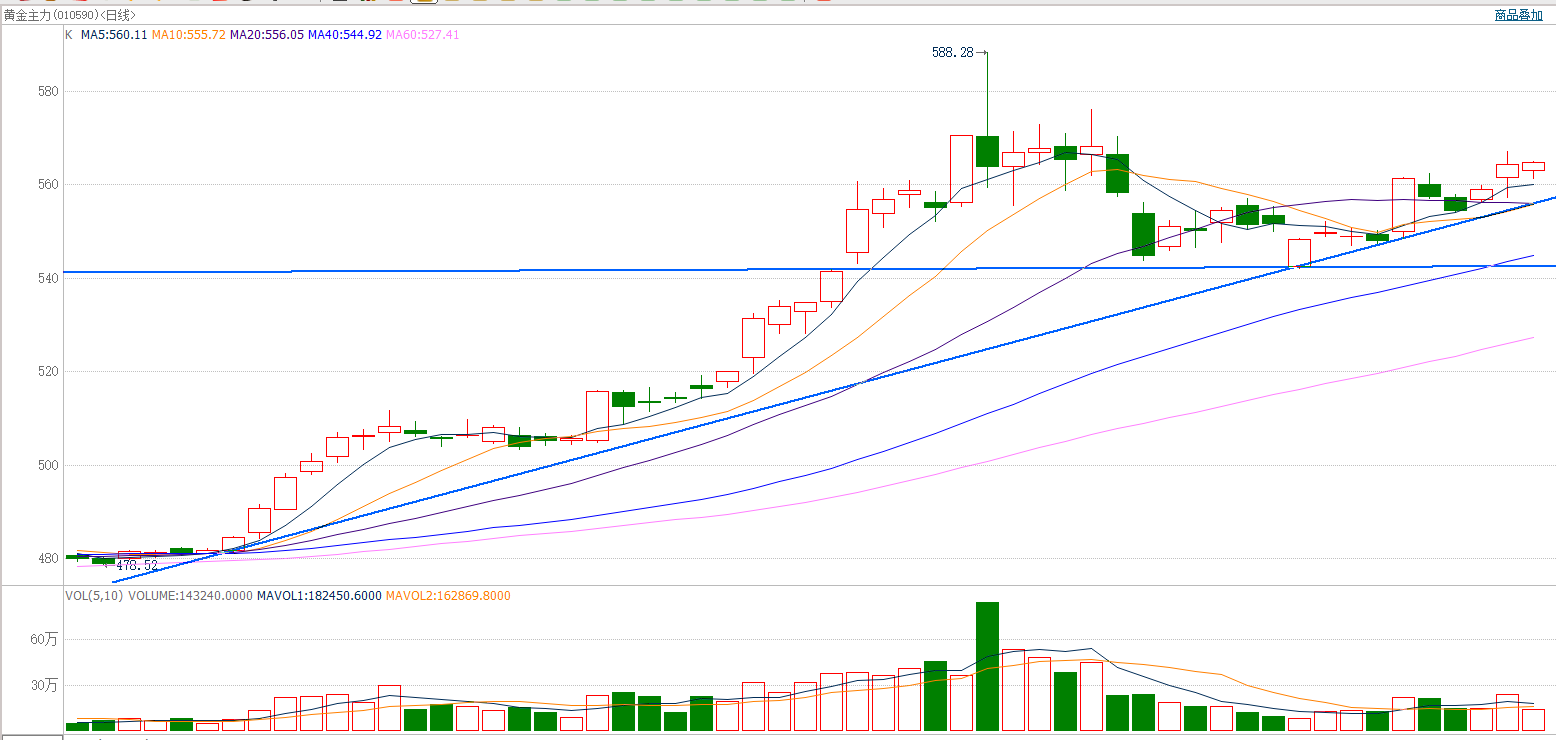
Task: Click the 黄金主力(010590)<日线> chart title
Action: 70,16
